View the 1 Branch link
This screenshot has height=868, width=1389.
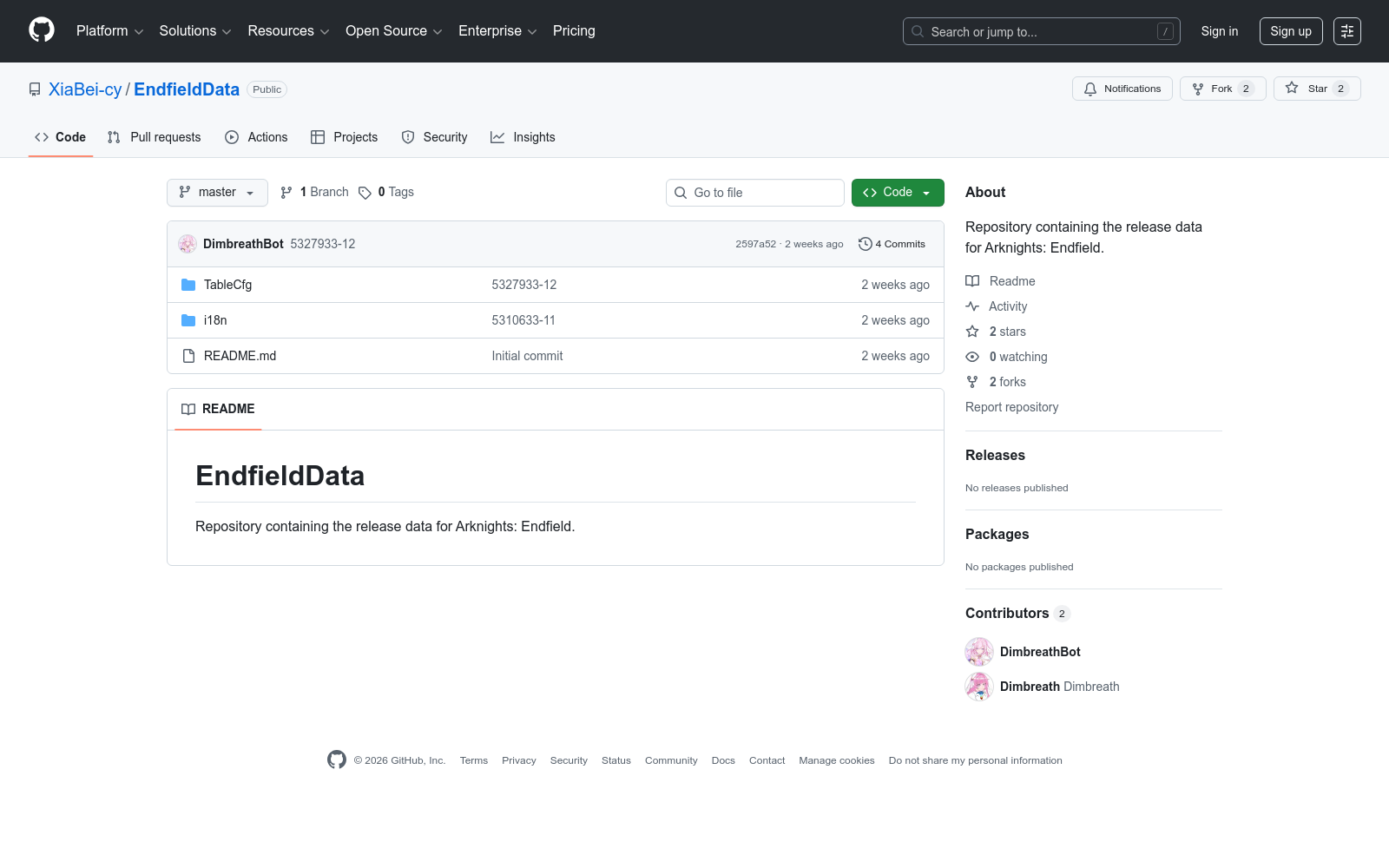pos(314,193)
